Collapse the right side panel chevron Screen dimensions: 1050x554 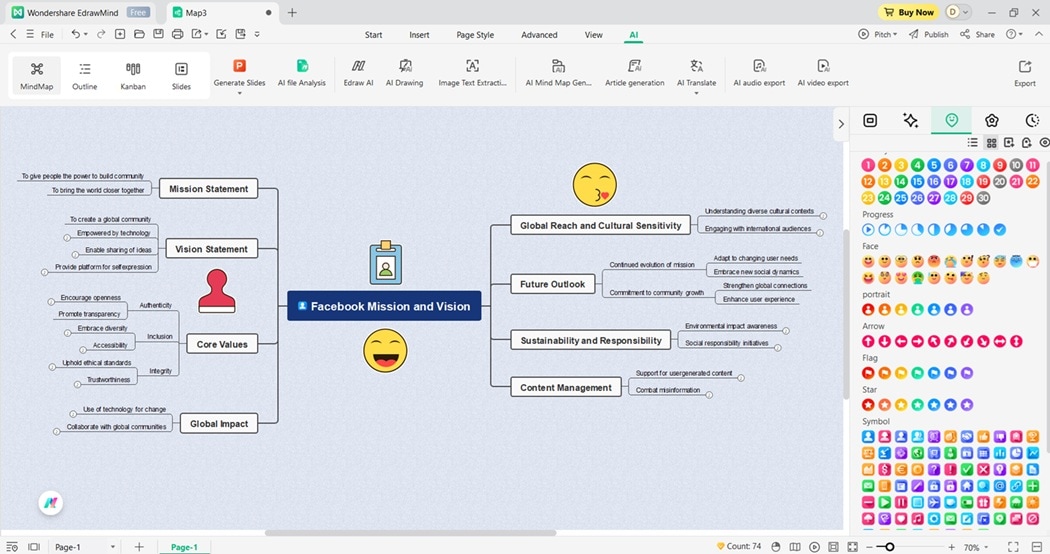coord(841,124)
